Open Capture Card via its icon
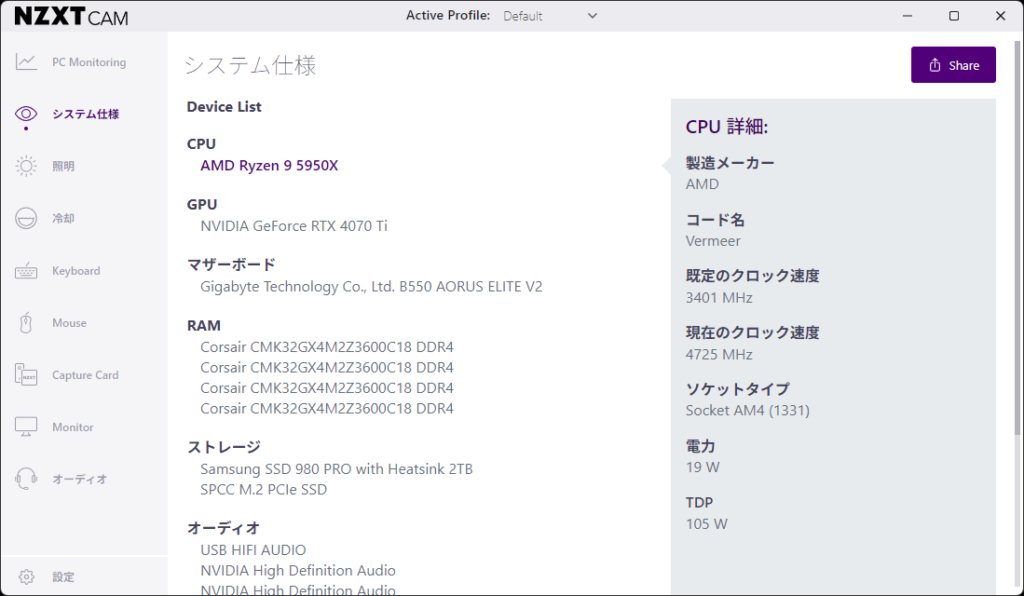This screenshot has height=596, width=1024. pyautogui.click(x=26, y=375)
